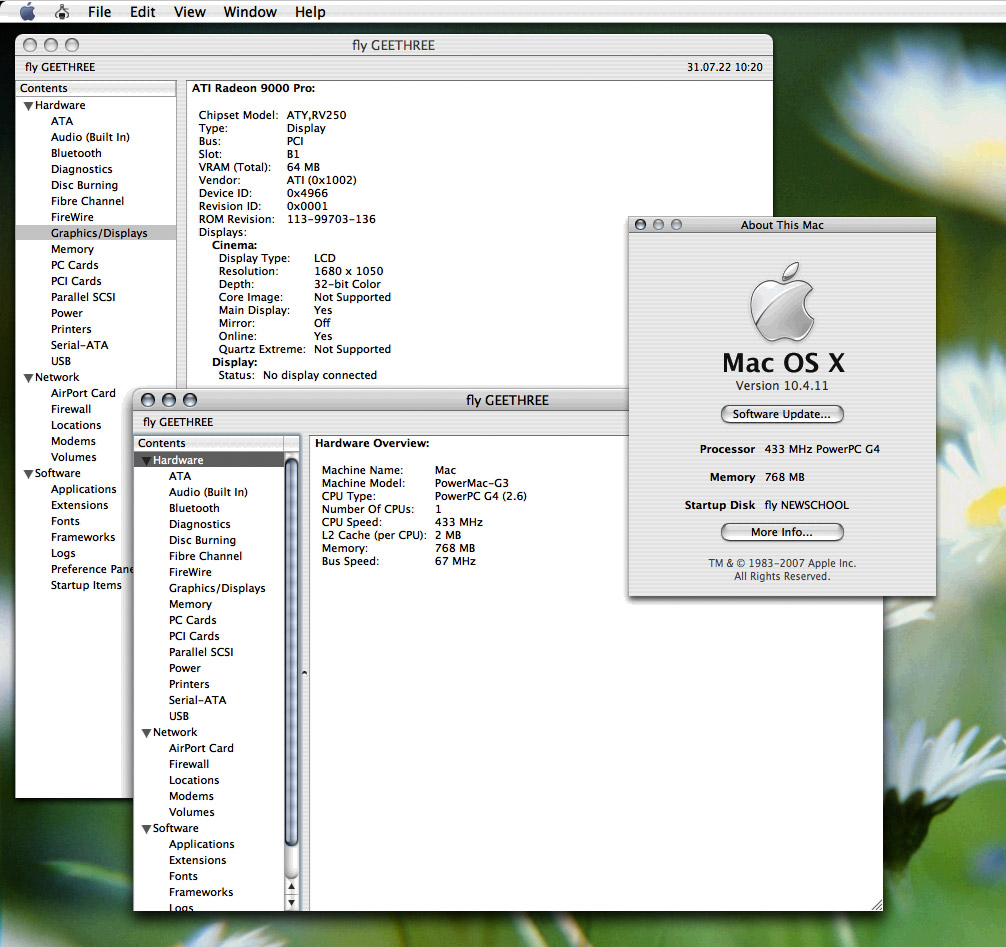
Task: Select Fonts in the front window
Action: click(183, 876)
